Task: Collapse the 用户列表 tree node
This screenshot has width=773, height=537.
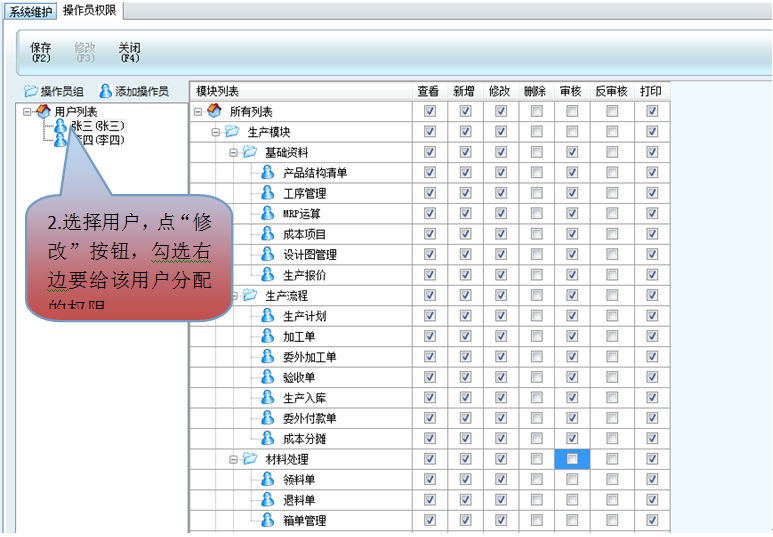Action: point(27,111)
